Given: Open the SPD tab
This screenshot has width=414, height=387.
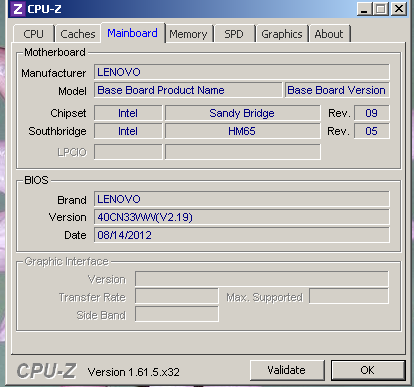Looking at the screenshot, I should (234, 34).
